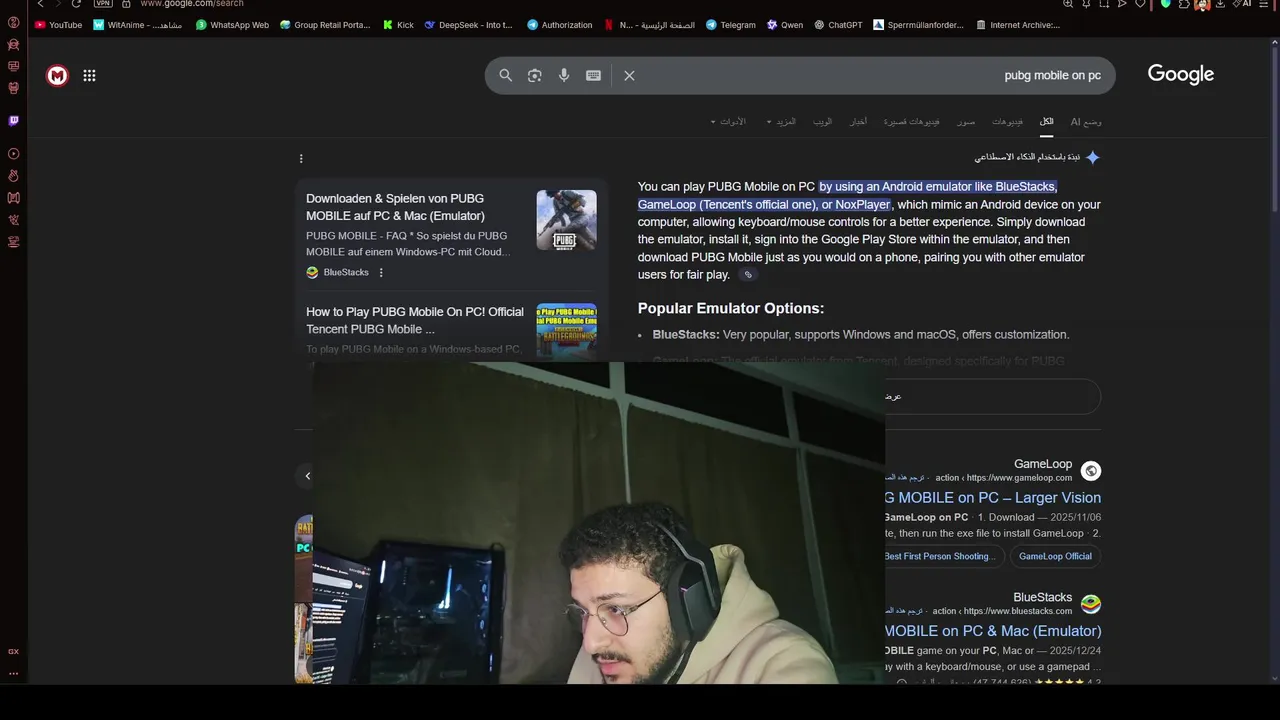The image size is (1280, 720).
Task: Open the green ad blocker shield icon
Action: [x=1166, y=4]
